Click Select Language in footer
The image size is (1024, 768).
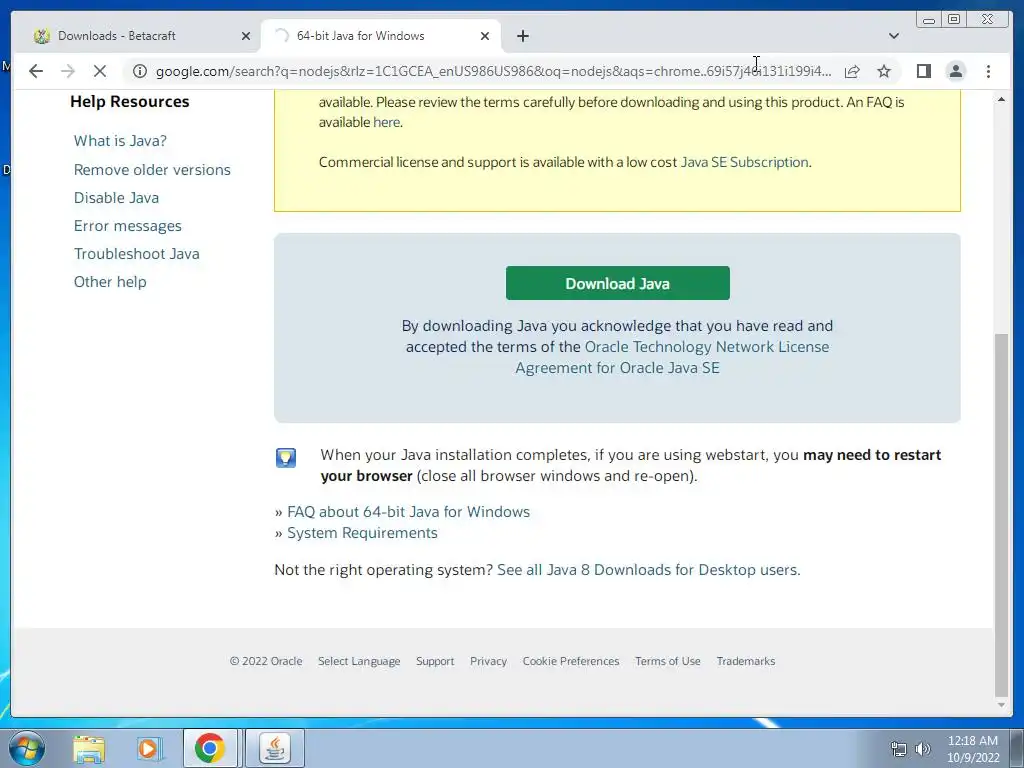point(359,661)
